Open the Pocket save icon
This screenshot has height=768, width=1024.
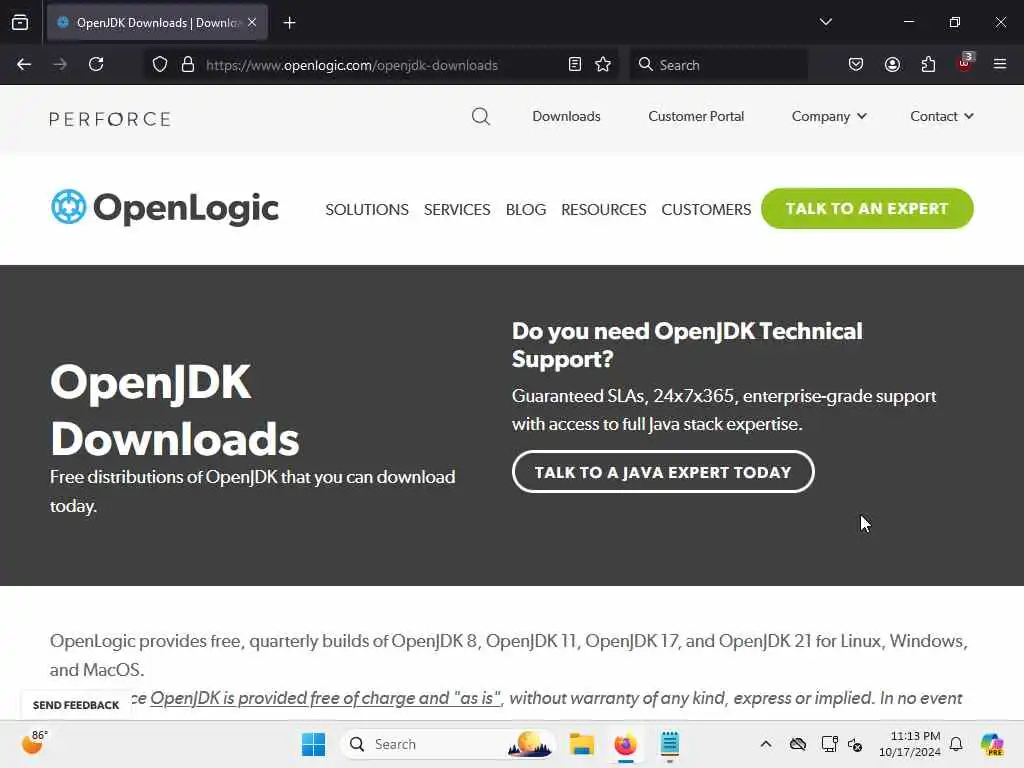[856, 64]
